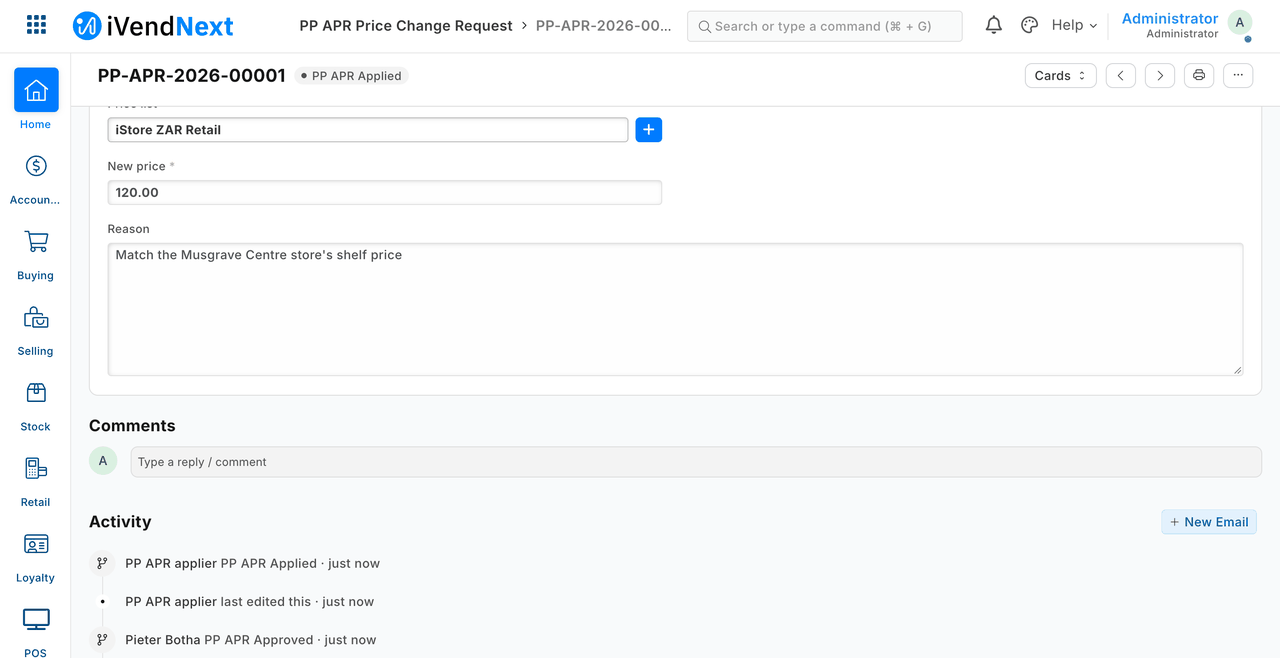Open the Buying cart icon
1280x658 pixels.
(36, 241)
